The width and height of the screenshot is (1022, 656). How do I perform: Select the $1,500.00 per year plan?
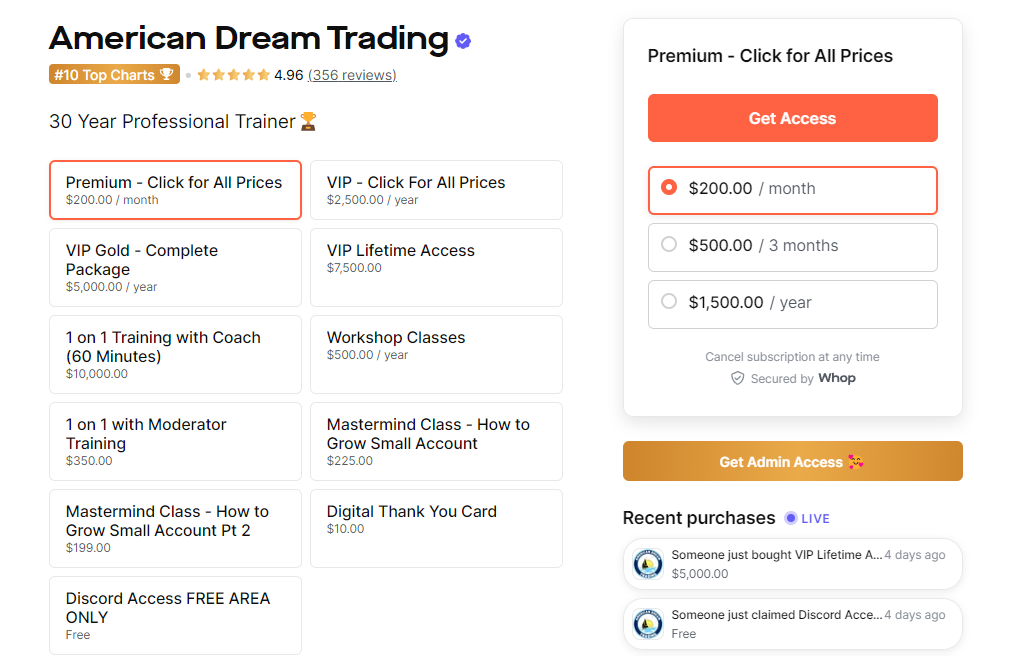[x=792, y=304]
